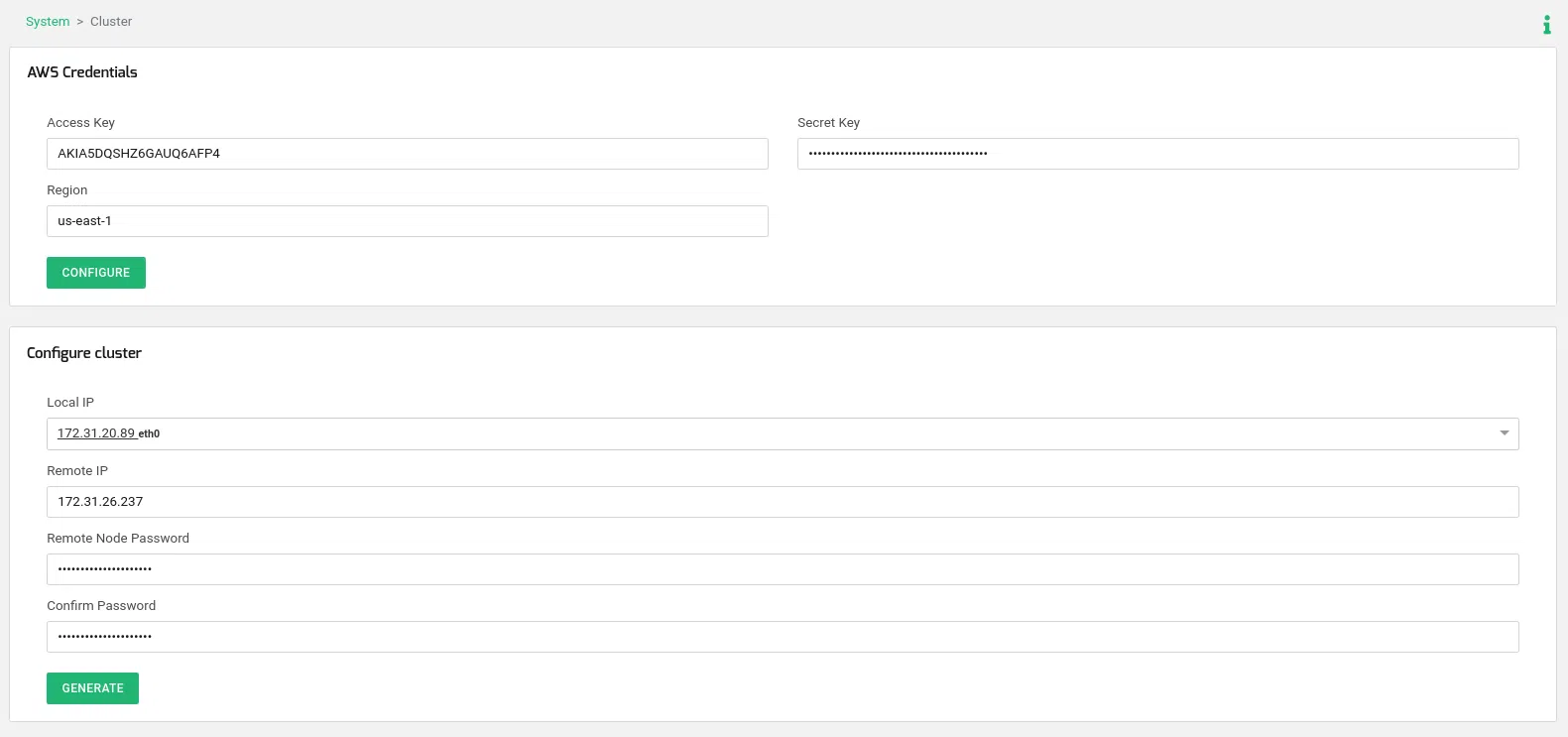1568x737 pixels.
Task: Click the Secret Key label
Action: pyautogui.click(x=828, y=123)
